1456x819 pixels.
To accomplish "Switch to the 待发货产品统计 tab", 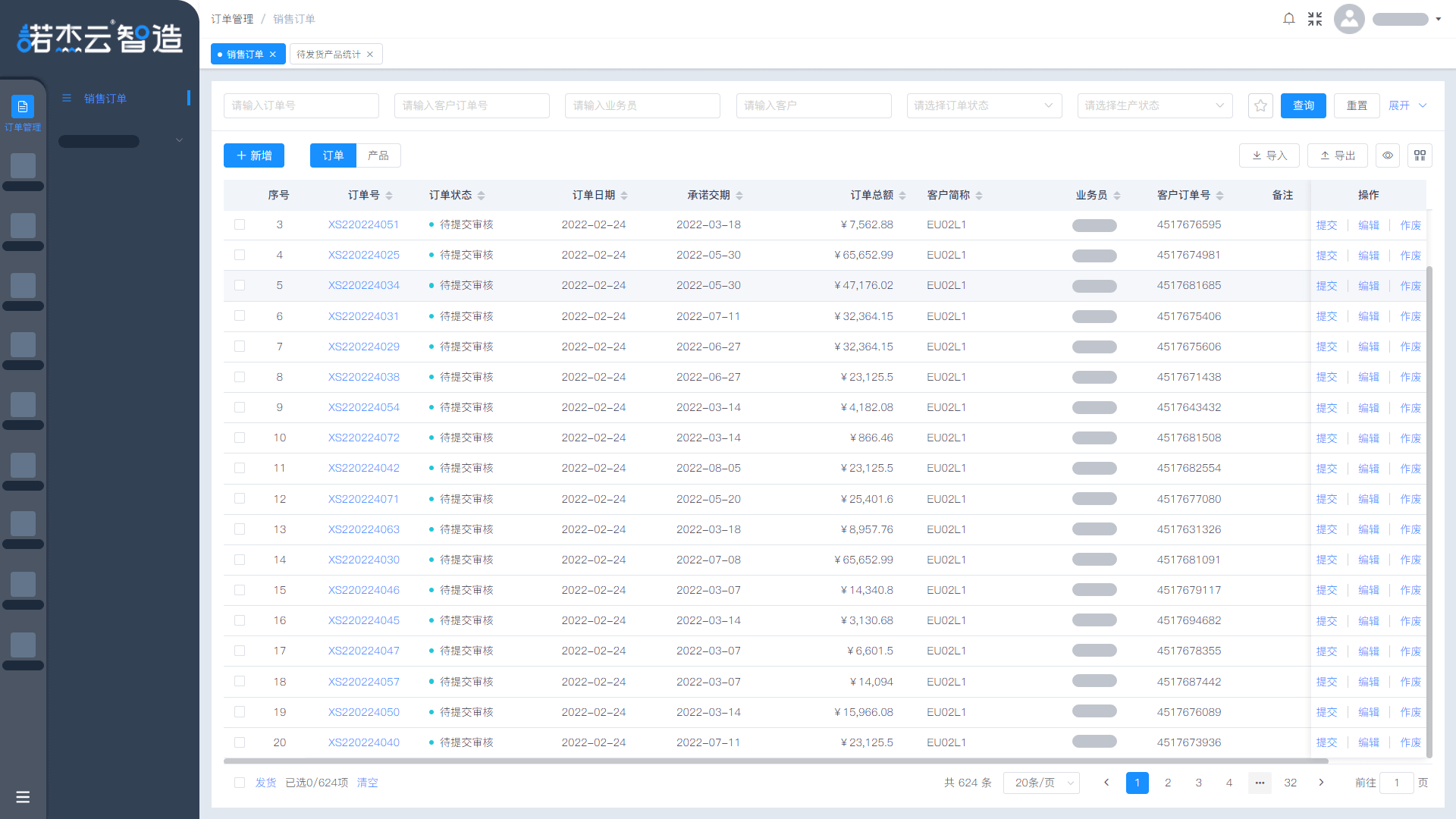I will coord(329,54).
